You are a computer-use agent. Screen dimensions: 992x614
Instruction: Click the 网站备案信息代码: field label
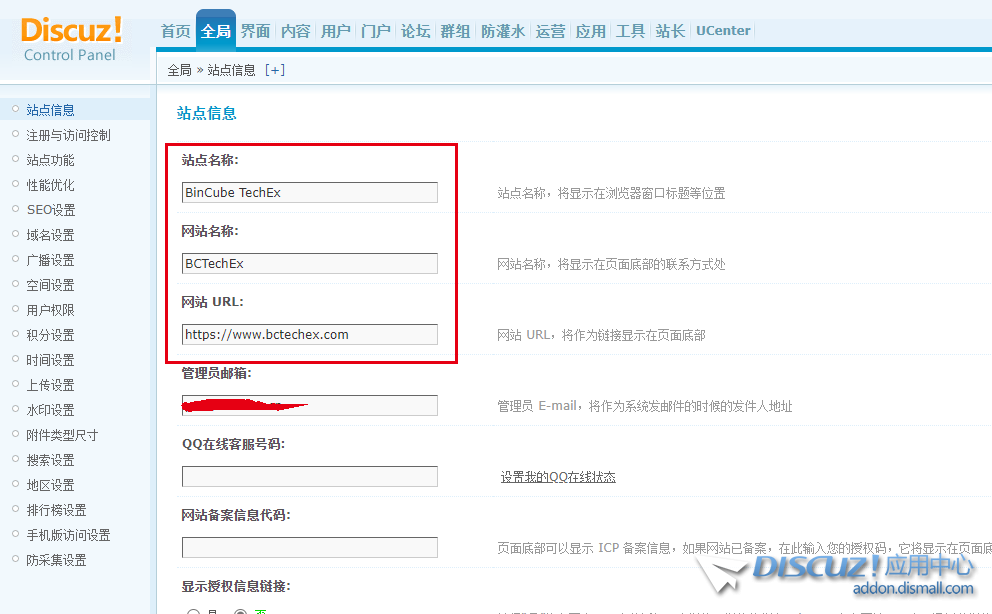coord(236,515)
